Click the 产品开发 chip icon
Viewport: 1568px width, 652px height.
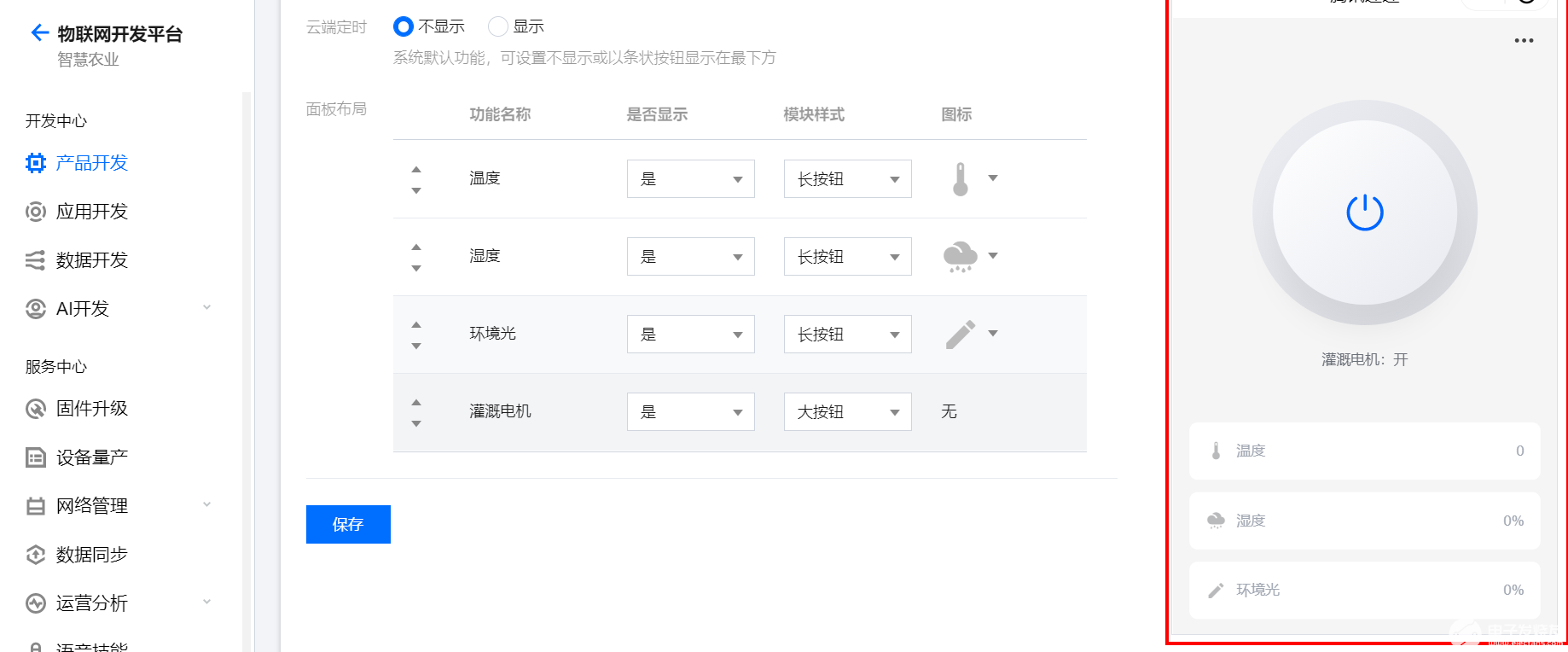pos(35,163)
